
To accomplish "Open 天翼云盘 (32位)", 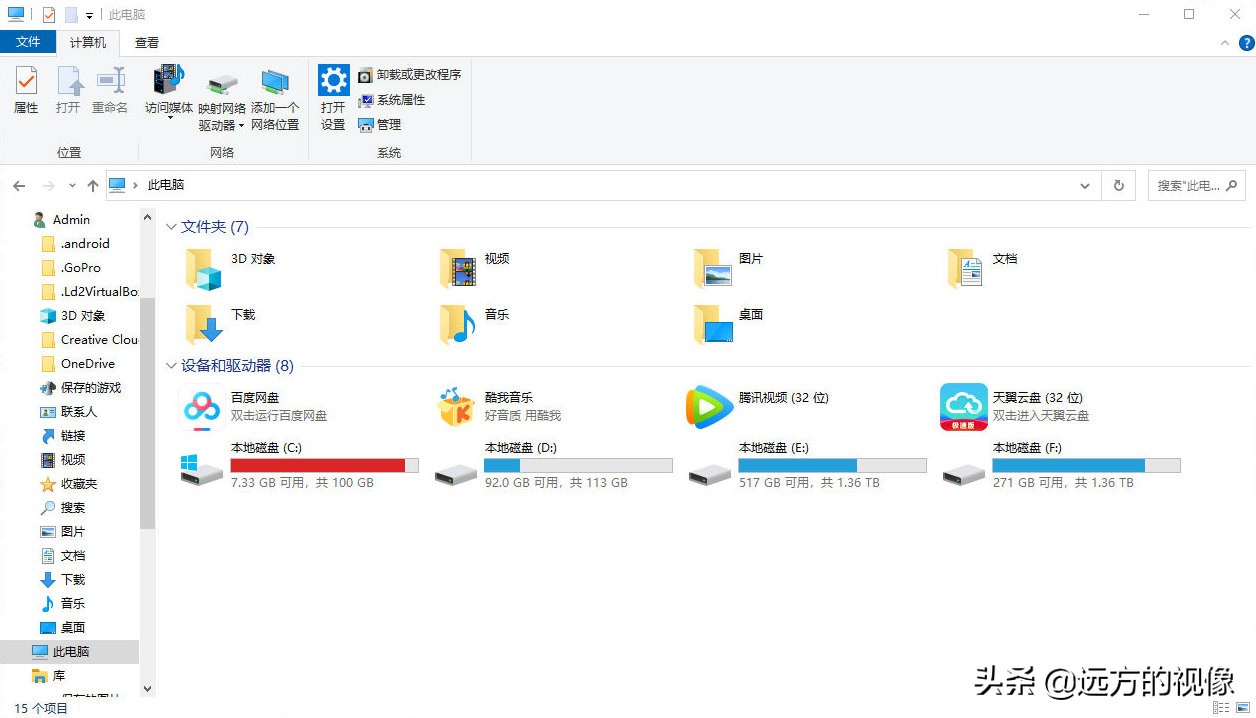I will point(962,407).
